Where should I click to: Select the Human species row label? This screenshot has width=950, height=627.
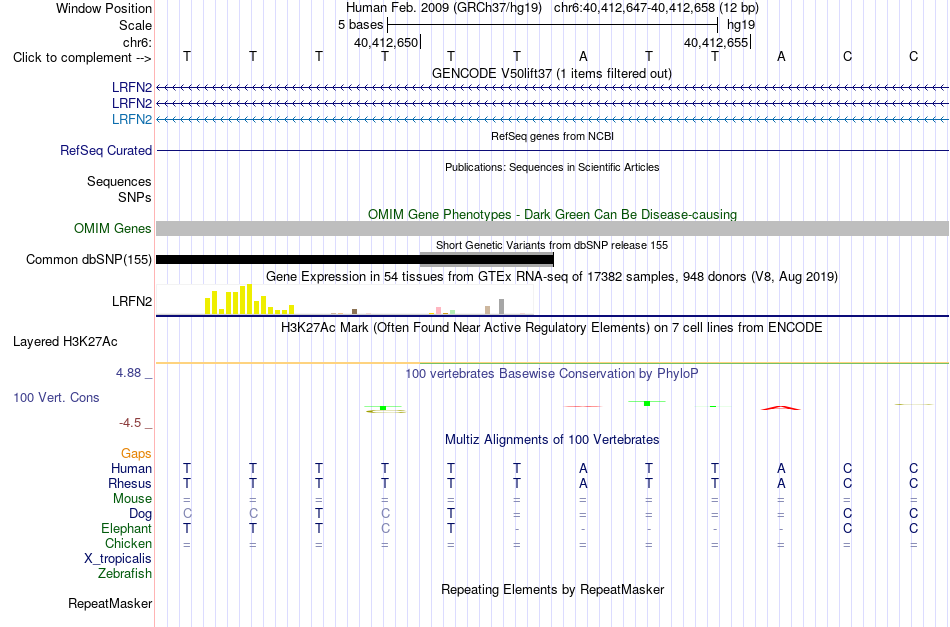[x=131, y=468]
